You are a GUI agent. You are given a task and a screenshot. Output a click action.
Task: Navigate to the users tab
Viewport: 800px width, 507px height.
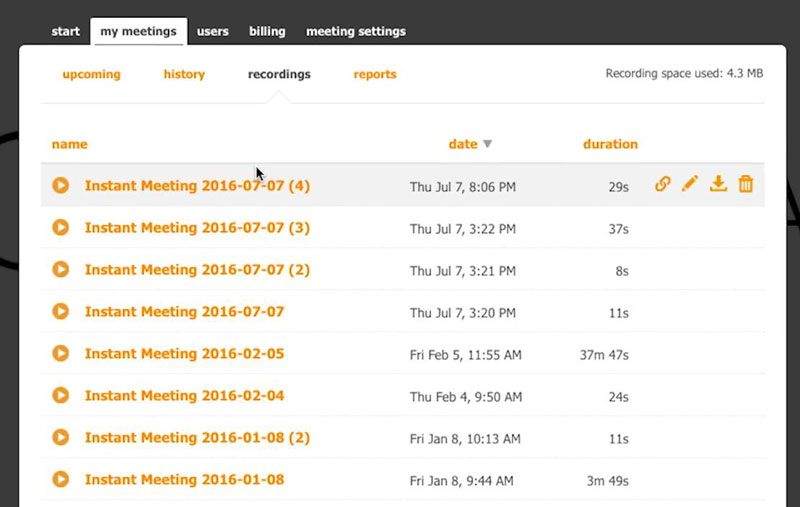coord(213,31)
